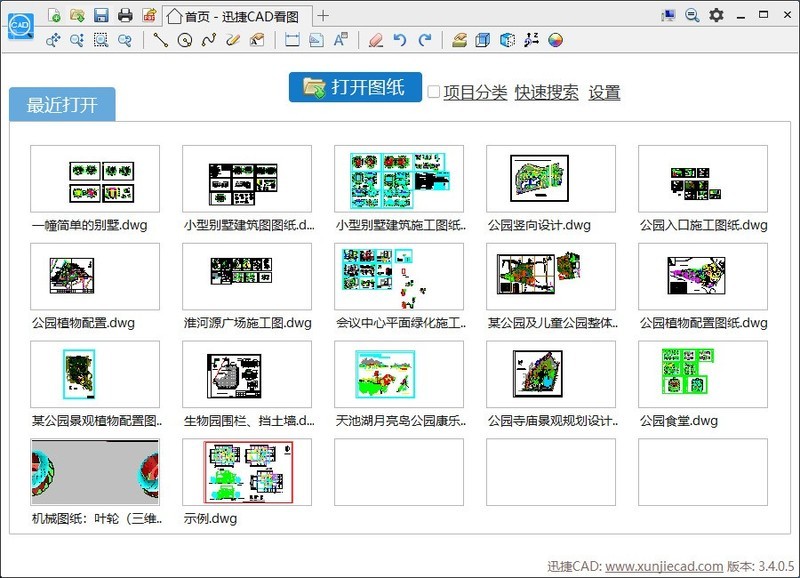Click the file name 公园食堂.dwg
This screenshot has width=800, height=578.
point(679,421)
